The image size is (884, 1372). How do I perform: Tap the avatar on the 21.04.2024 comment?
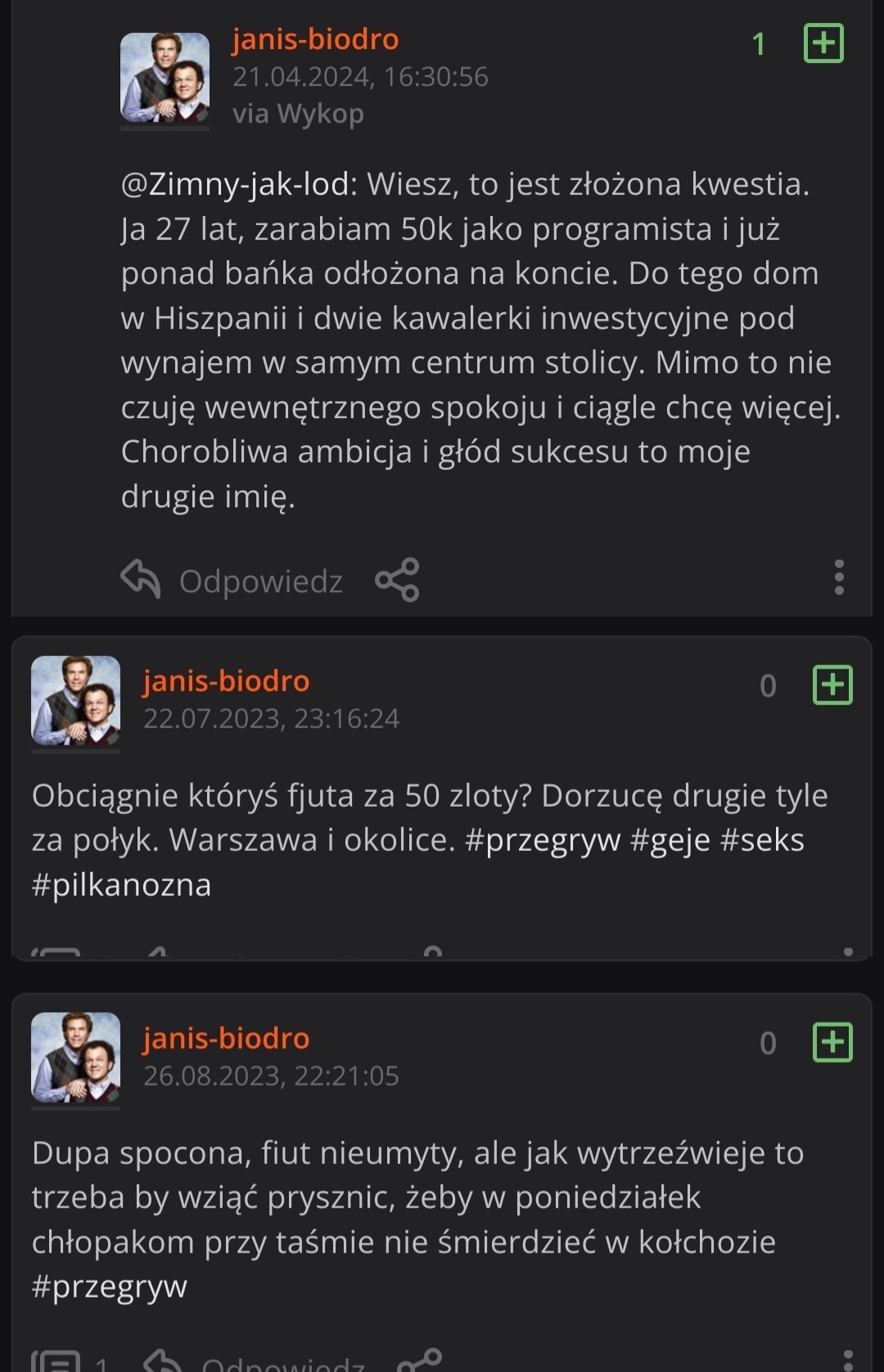(x=165, y=78)
